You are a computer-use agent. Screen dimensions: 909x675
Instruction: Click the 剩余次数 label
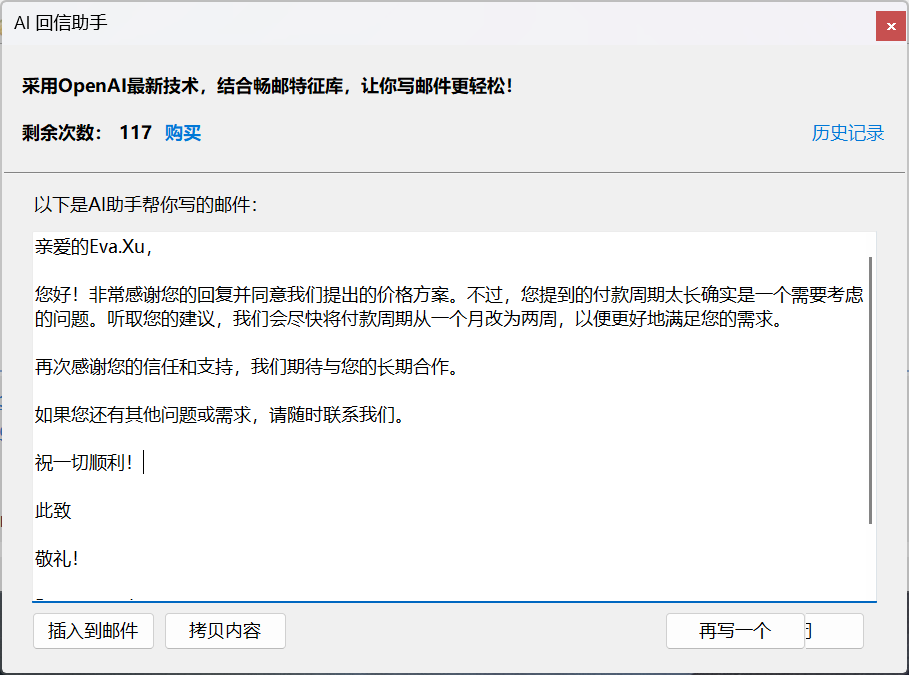62,133
